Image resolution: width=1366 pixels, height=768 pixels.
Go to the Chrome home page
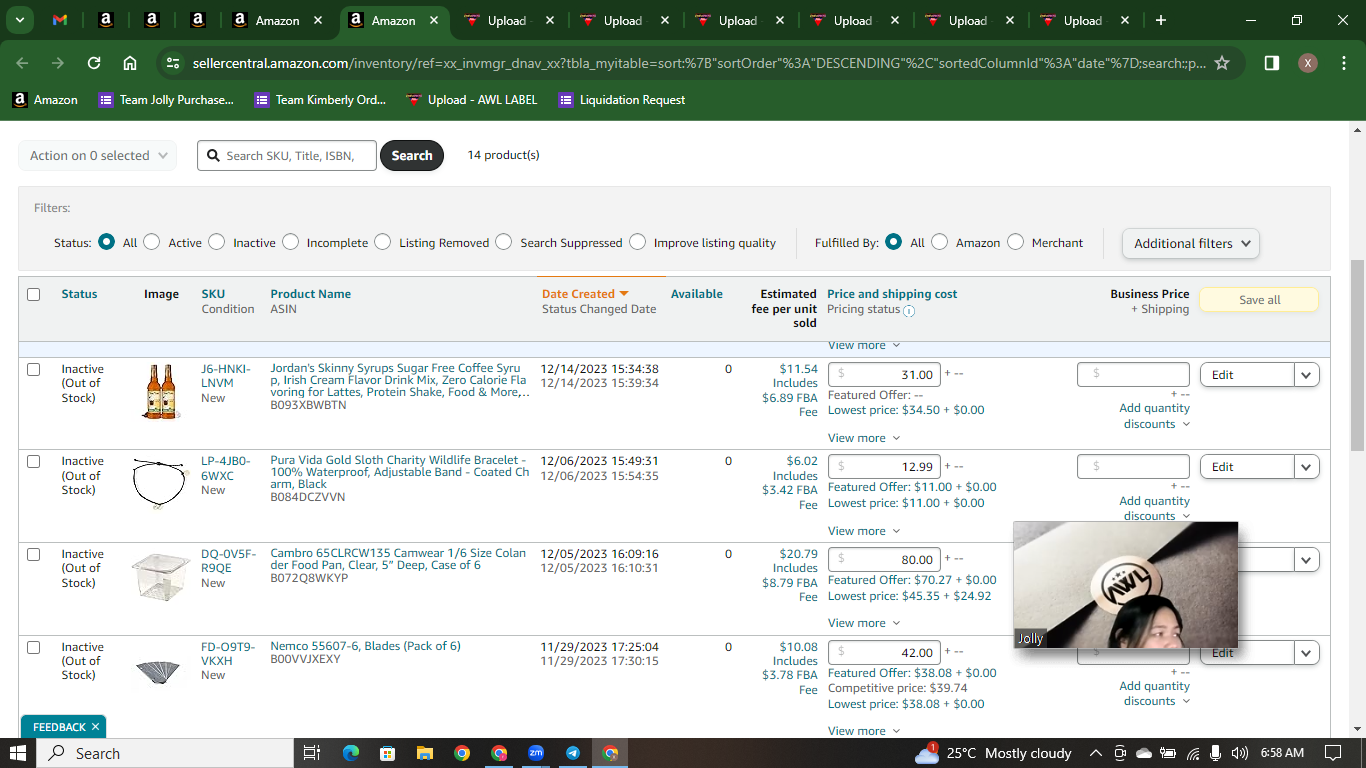point(130,63)
